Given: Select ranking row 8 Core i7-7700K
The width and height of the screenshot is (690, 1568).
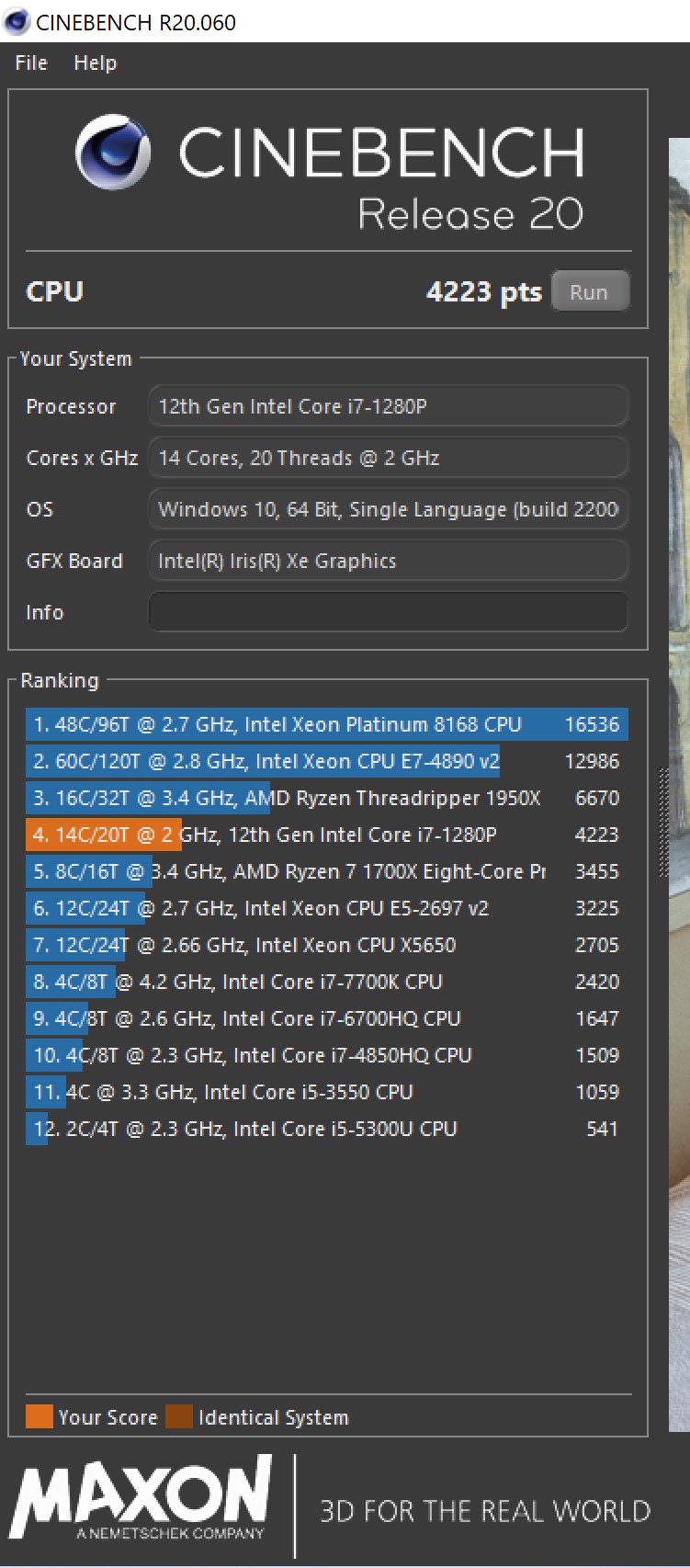Looking at the screenshot, I should click(x=327, y=982).
